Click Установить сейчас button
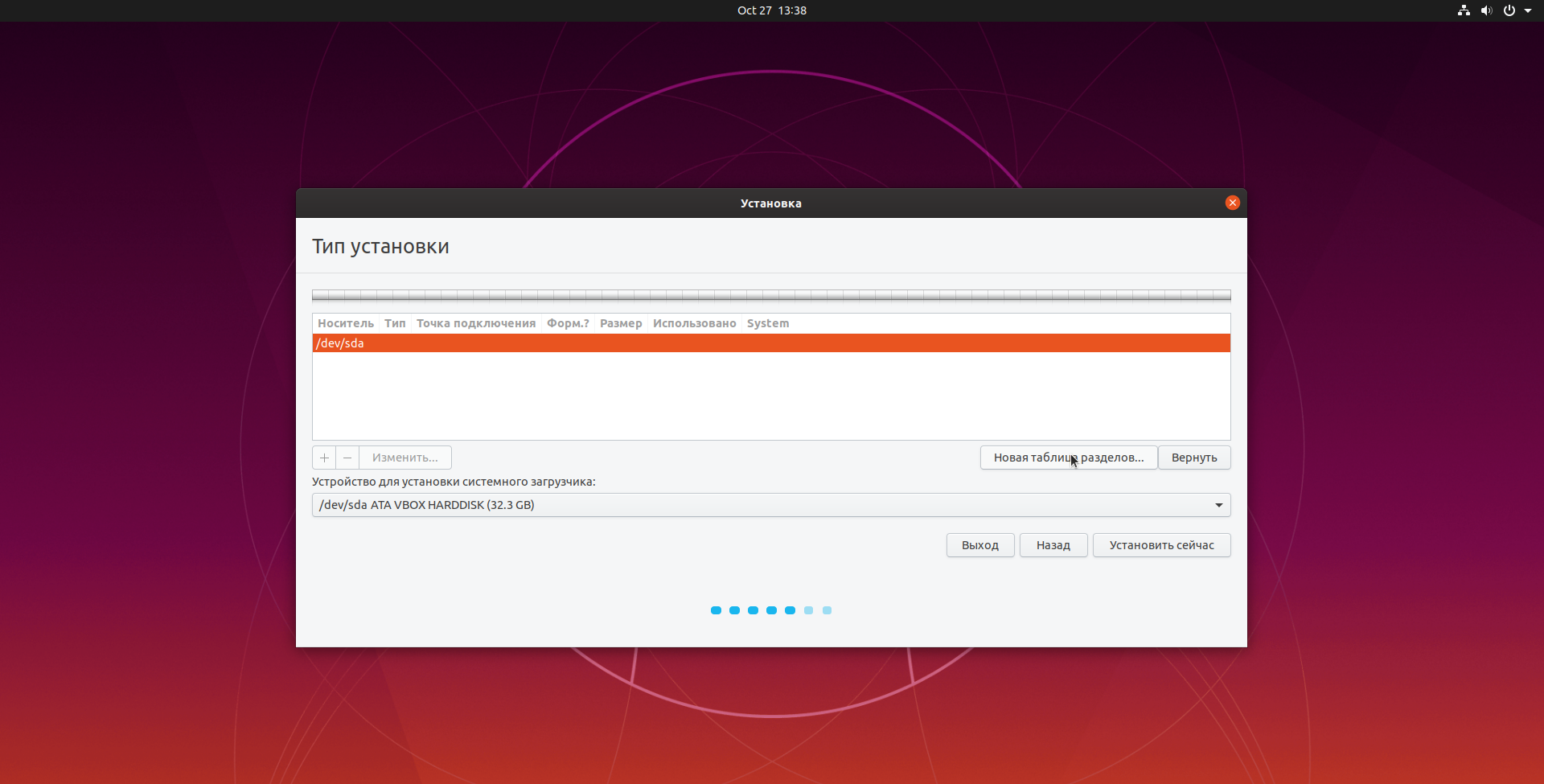Viewport: 1544px width, 784px height. click(x=1162, y=545)
